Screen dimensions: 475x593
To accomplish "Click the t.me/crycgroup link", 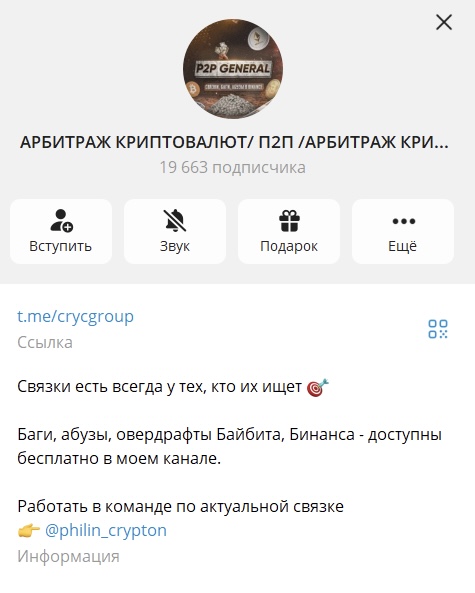I will (76, 316).
